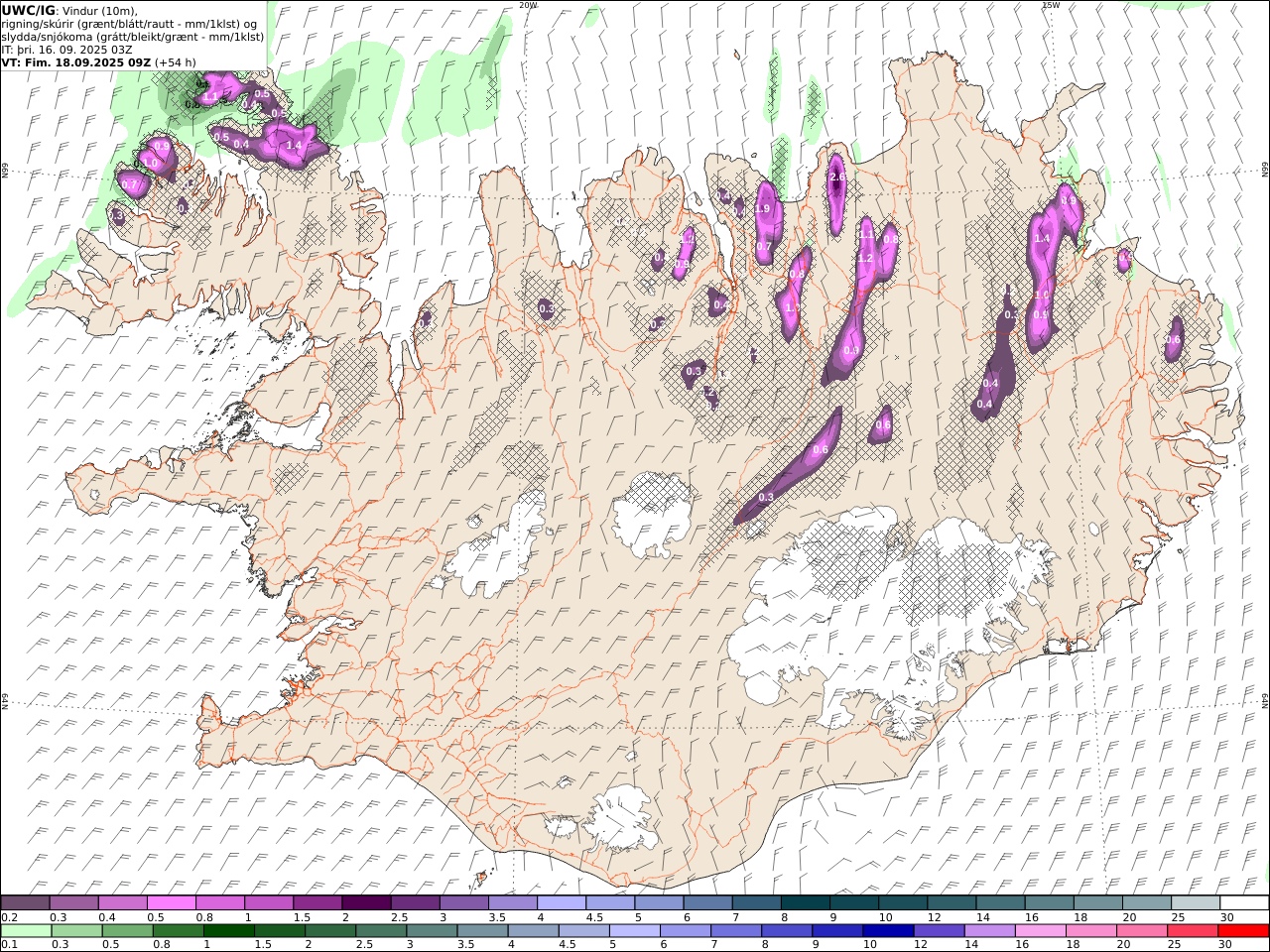Pick lower legend swatch between 14 and 16
Image resolution: width=1270 pixels, height=952 pixels.
click(x=988, y=930)
